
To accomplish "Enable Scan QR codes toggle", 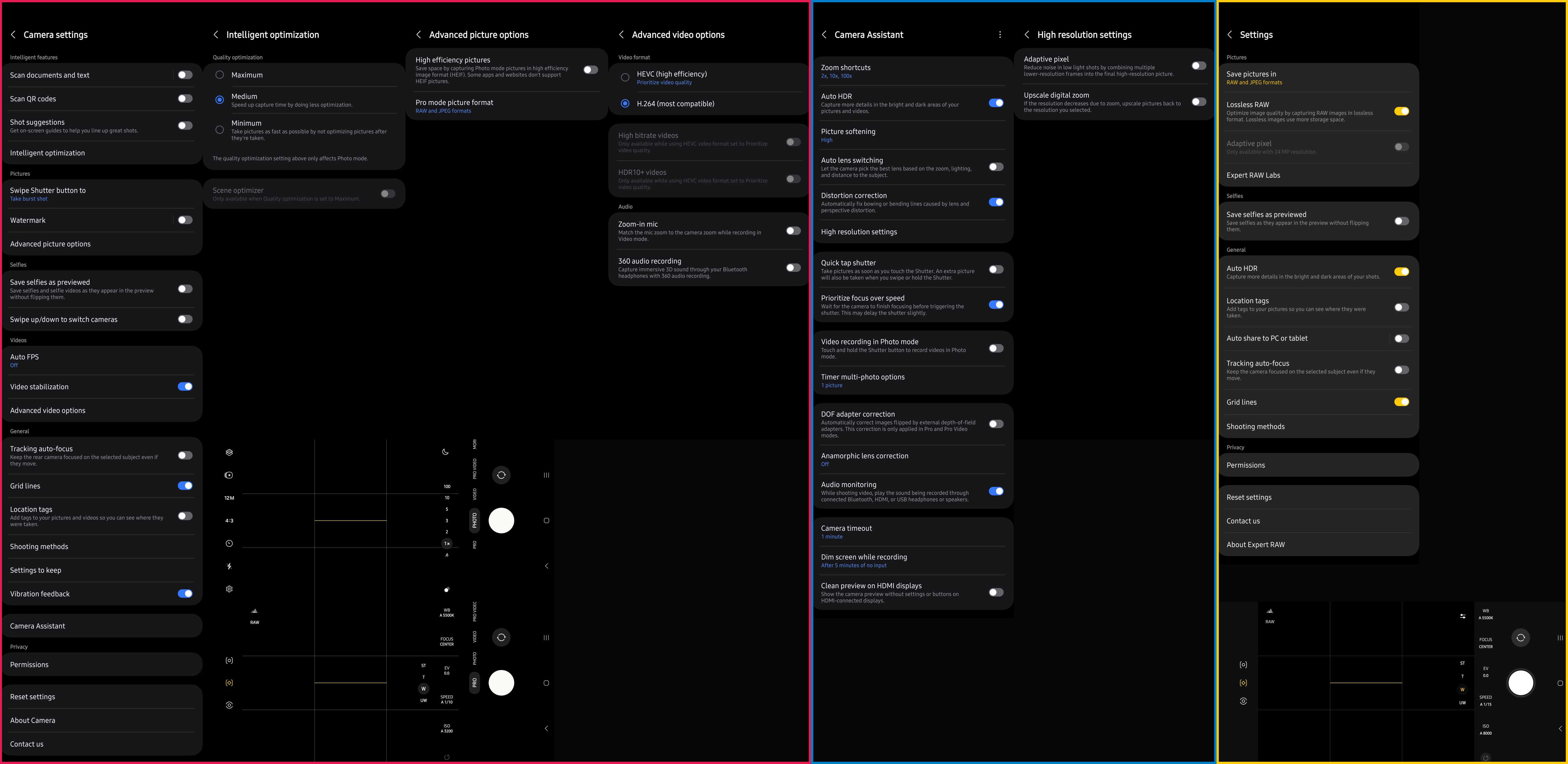I will (185, 99).
